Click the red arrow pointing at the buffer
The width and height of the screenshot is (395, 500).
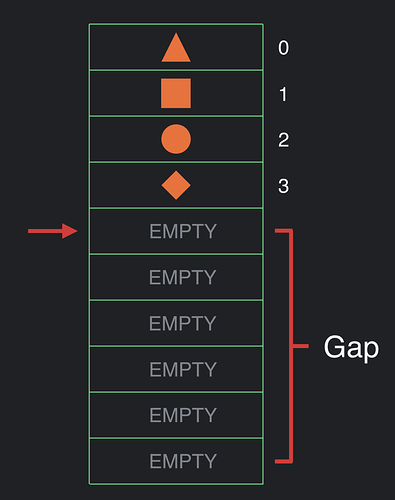(53, 231)
